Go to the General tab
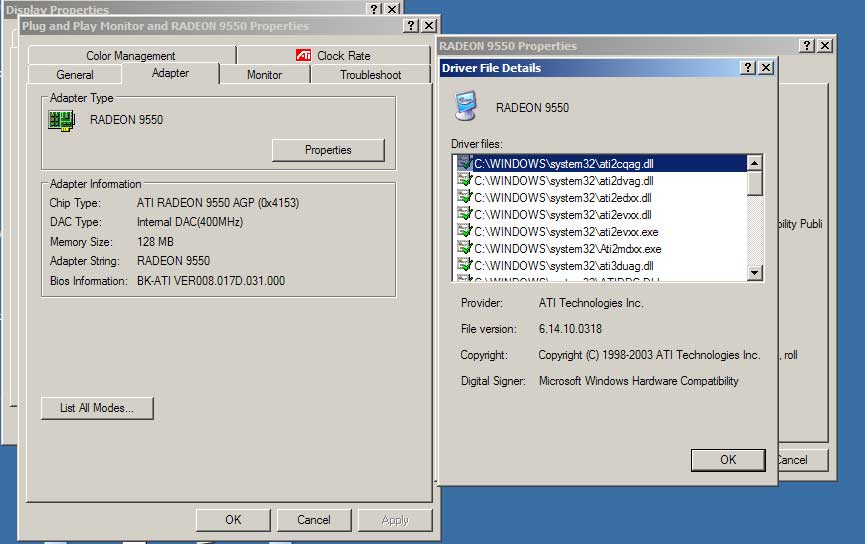The height and width of the screenshot is (544, 865). coord(75,75)
